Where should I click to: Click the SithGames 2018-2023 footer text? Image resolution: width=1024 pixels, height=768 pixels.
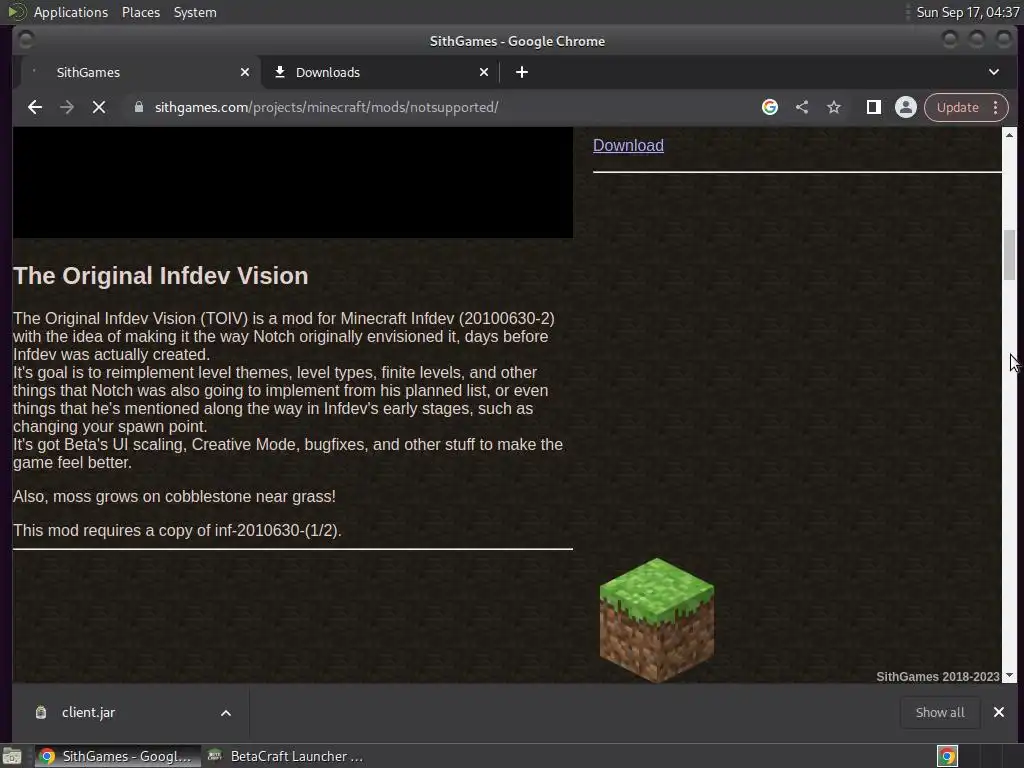click(938, 677)
